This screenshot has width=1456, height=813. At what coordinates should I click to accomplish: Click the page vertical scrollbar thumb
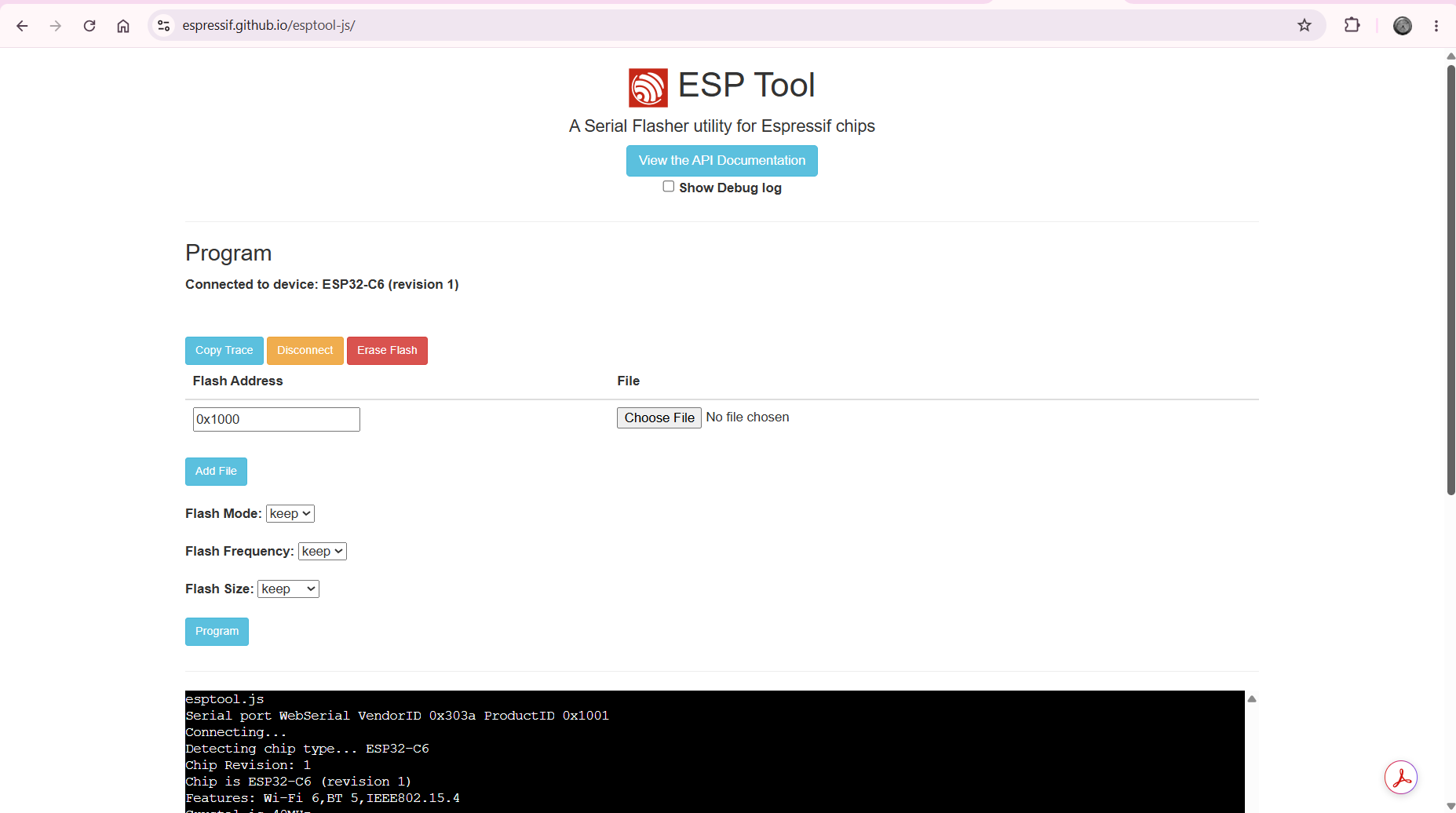tap(1451, 279)
